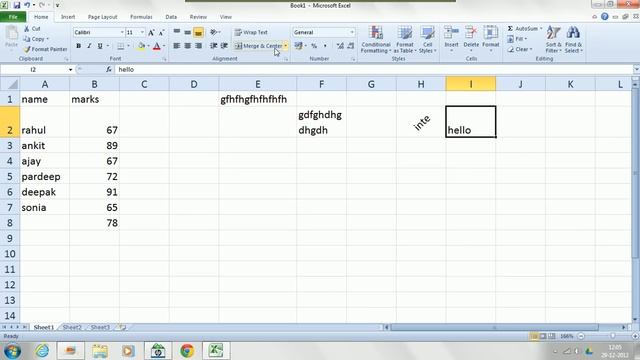Increase font size with Grow Font

(x=151, y=32)
